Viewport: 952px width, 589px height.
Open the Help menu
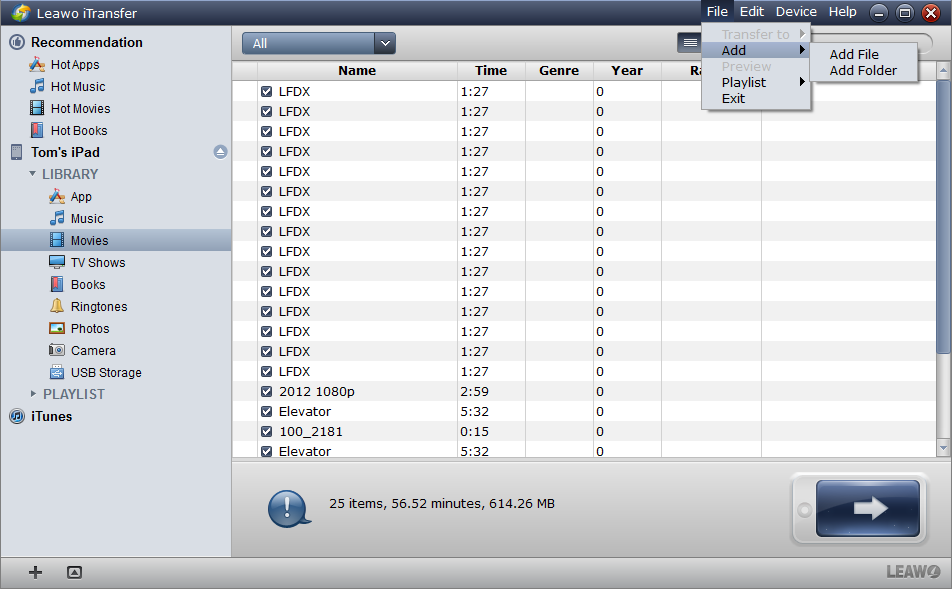(843, 12)
